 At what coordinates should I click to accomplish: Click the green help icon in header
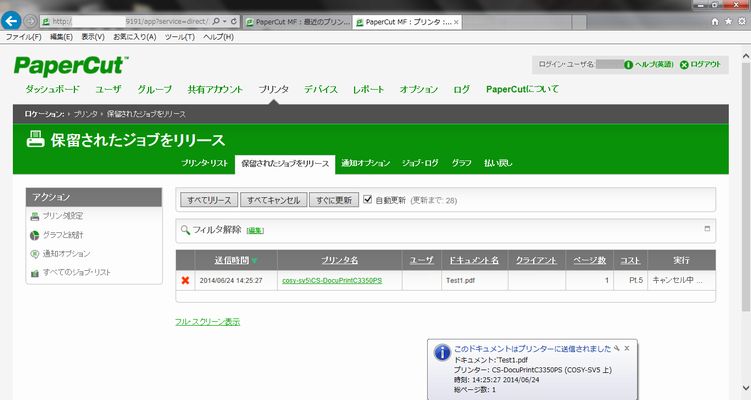[x=628, y=65]
